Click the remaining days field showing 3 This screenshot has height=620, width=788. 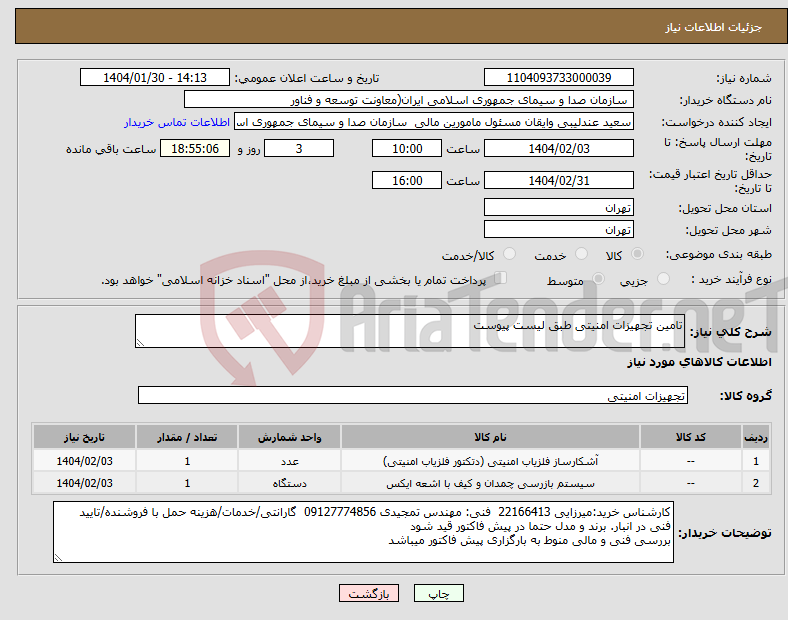click(299, 148)
